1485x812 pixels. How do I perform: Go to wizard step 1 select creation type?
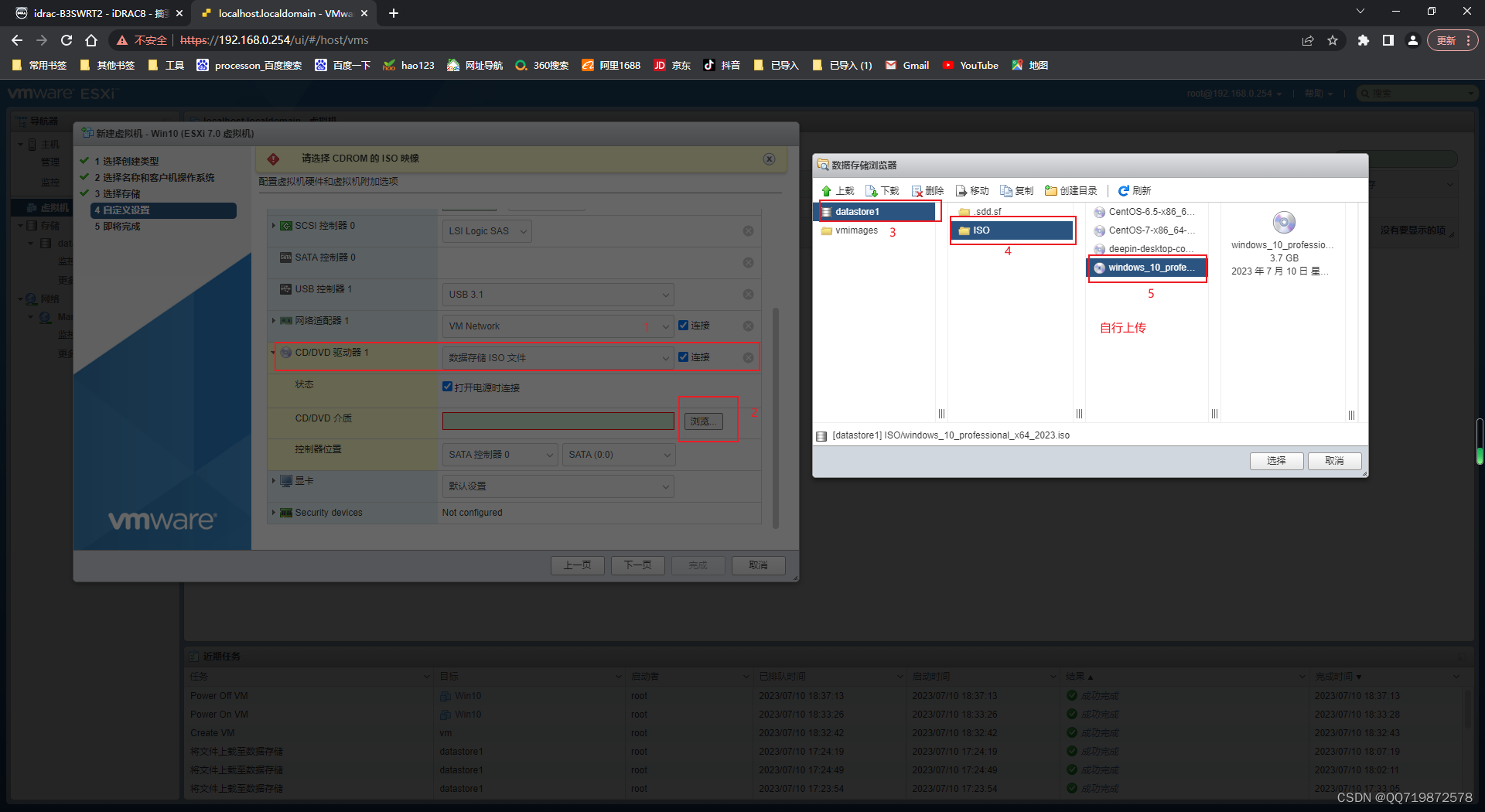(126, 161)
